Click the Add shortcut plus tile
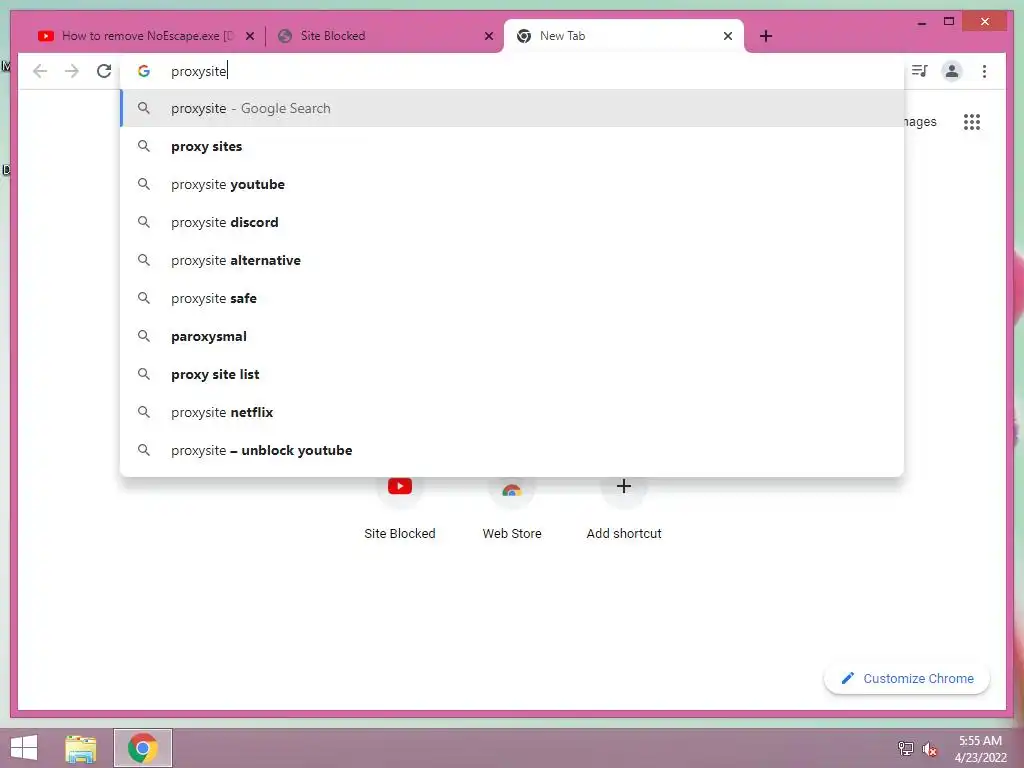 [624, 509]
